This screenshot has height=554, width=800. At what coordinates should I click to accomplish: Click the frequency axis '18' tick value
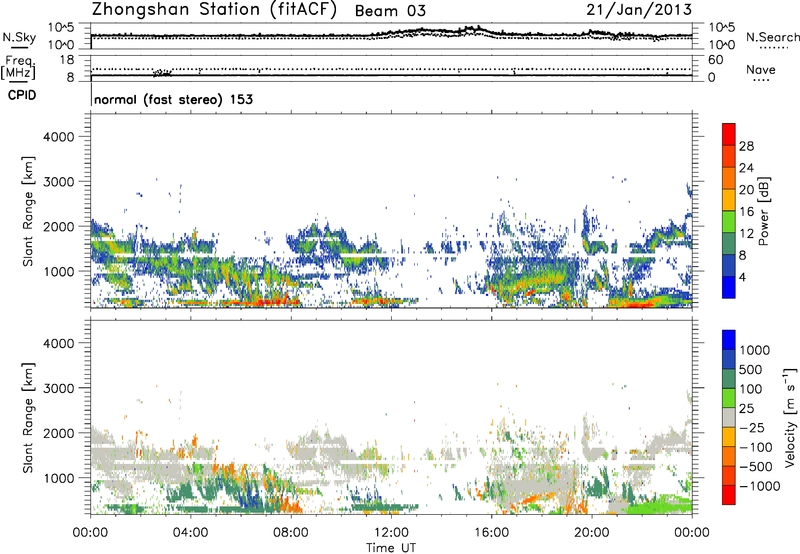(x=67, y=60)
